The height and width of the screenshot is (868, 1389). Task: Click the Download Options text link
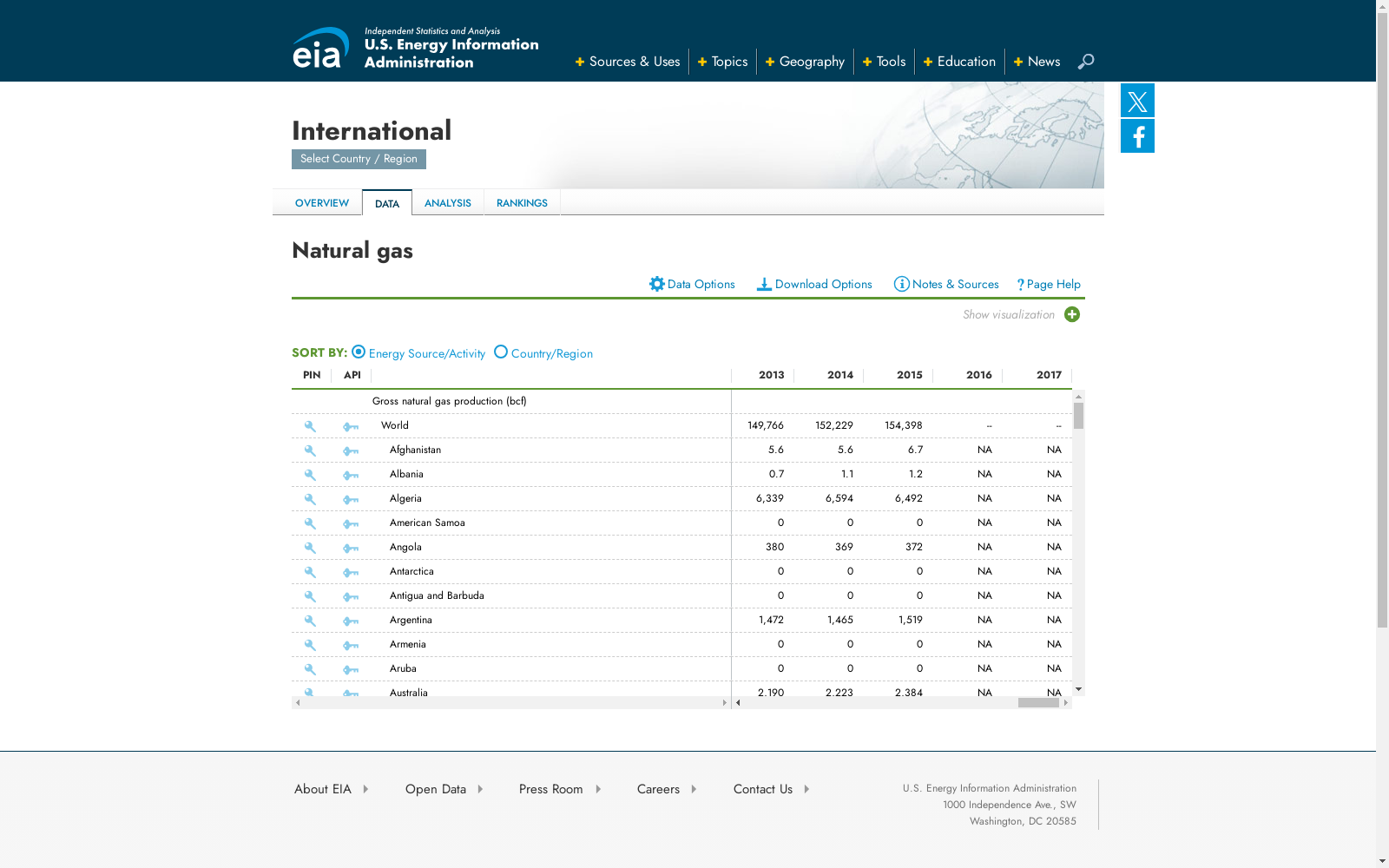(823, 284)
